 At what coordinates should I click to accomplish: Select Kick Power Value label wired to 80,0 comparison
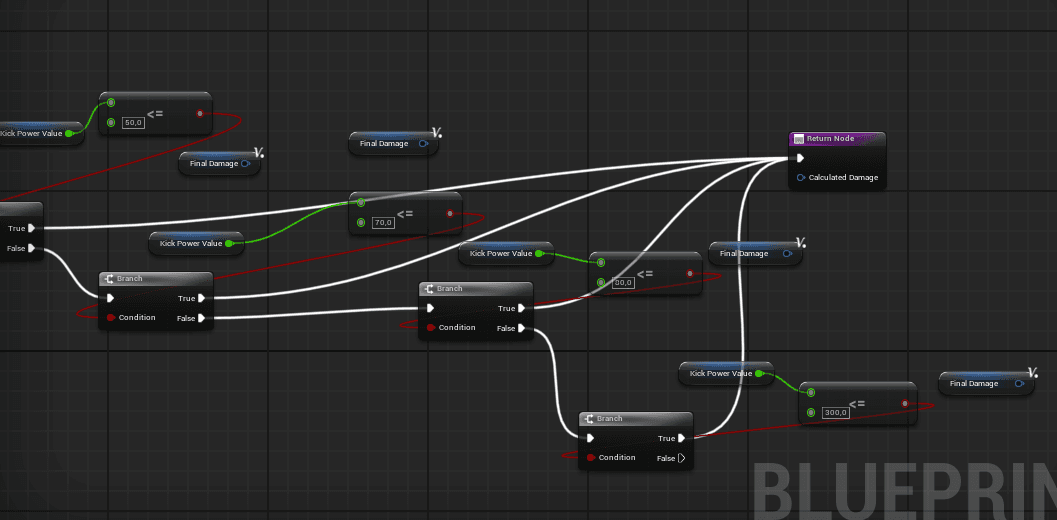pos(501,254)
